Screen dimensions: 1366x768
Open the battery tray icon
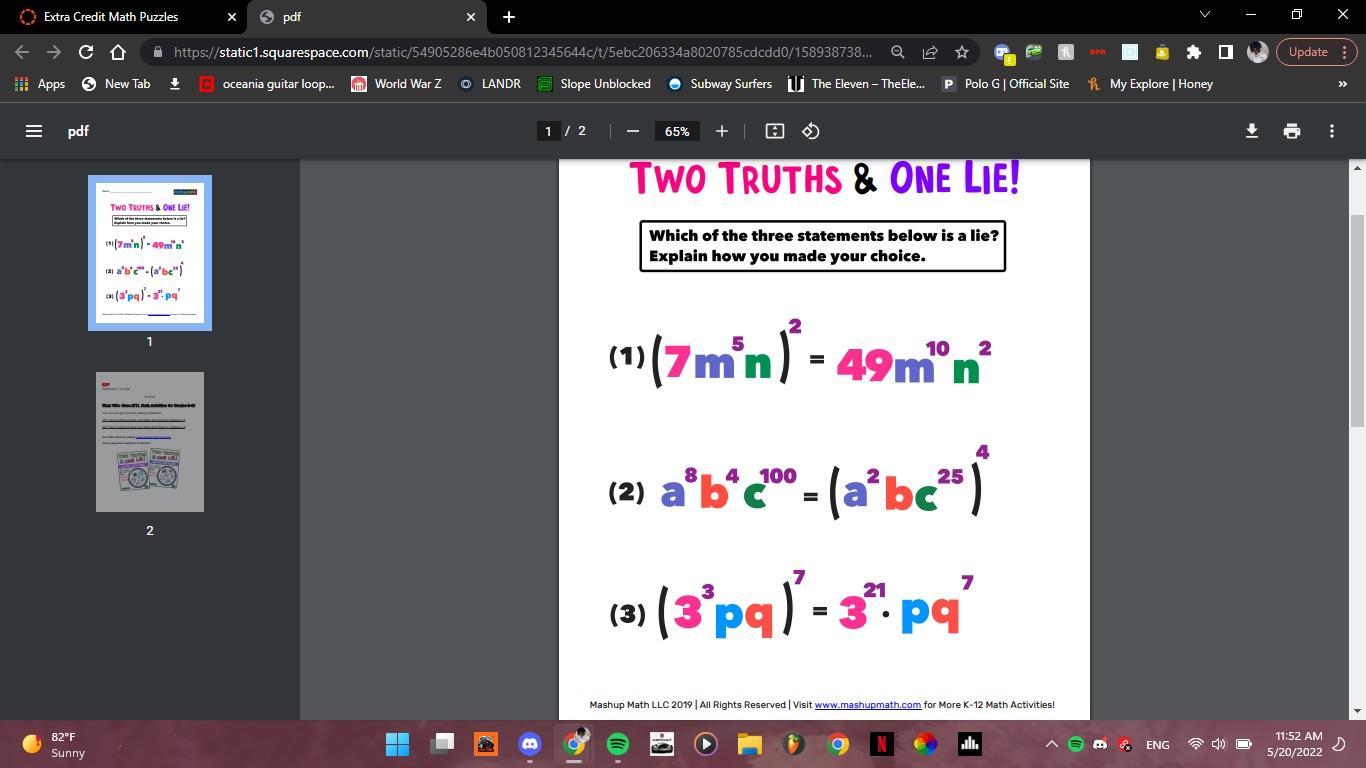tap(1244, 744)
